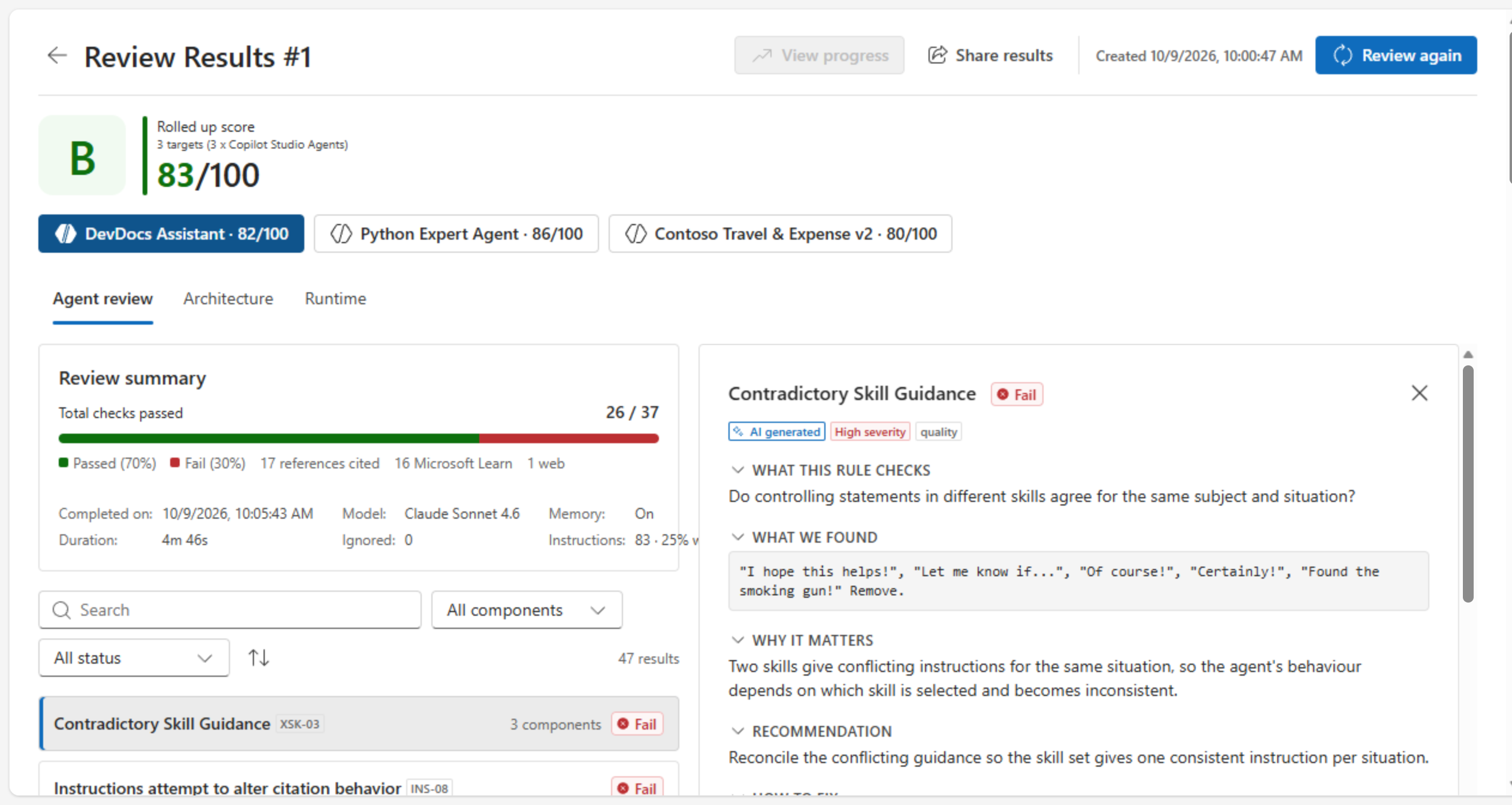Click the checks passed progress bar

358,438
